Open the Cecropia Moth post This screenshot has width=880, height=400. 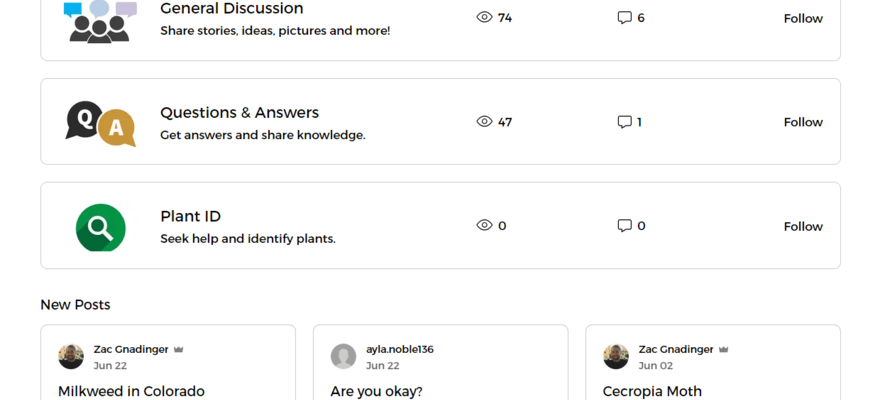tap(652, 391)
